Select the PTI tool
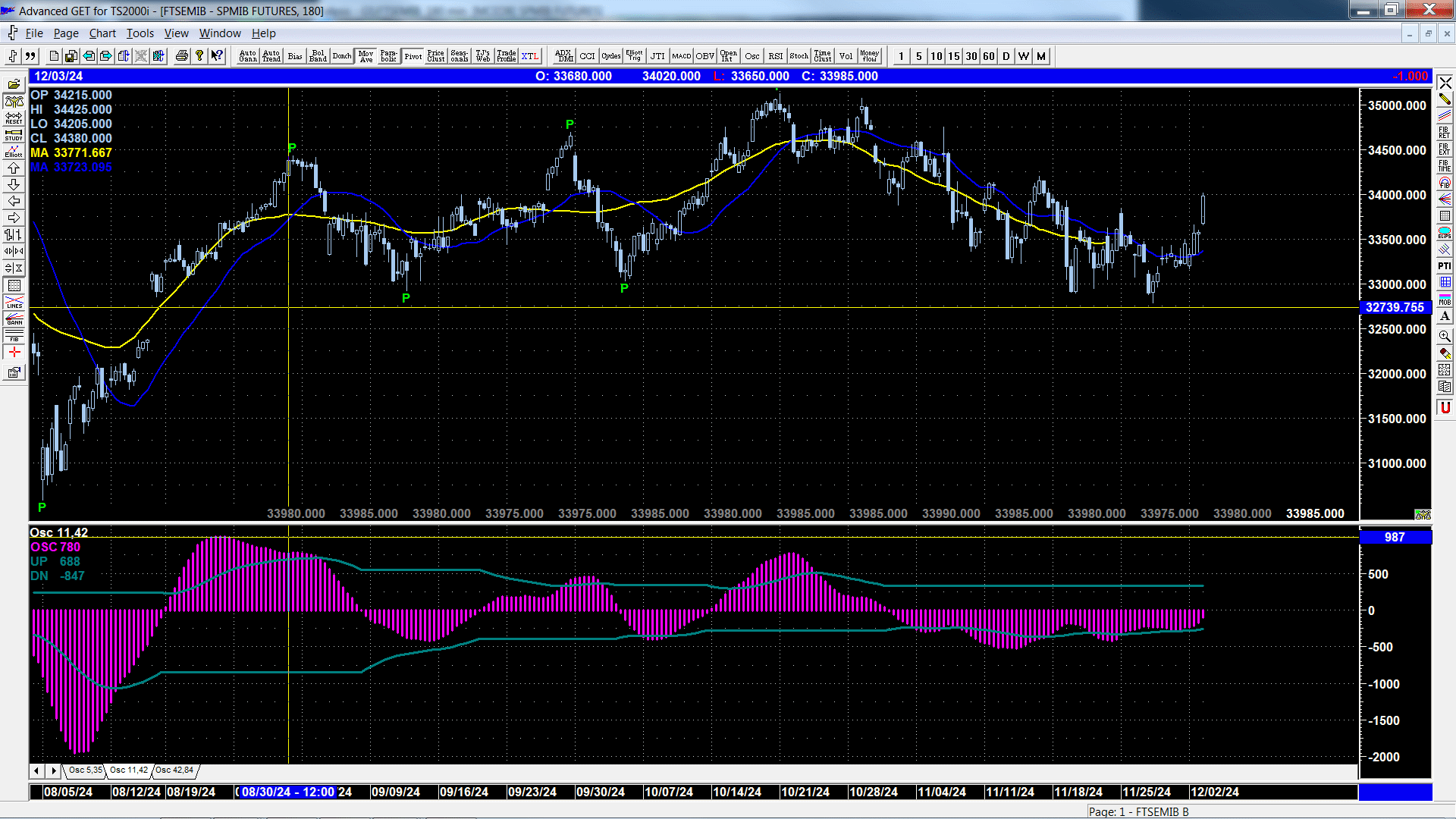 (x=1445, y=266)
